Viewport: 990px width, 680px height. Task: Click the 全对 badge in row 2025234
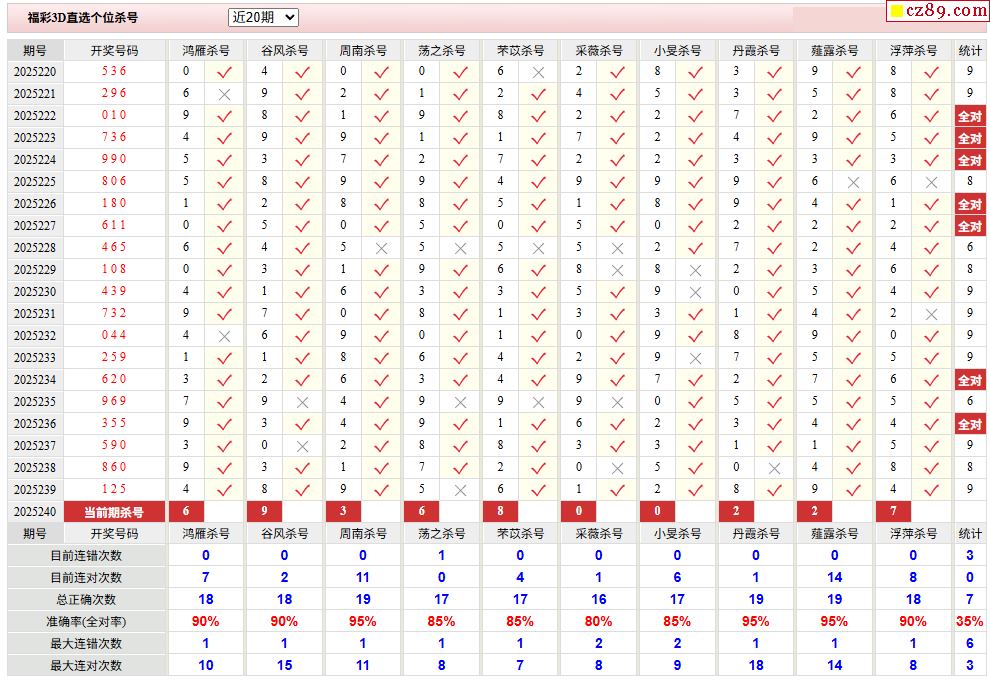click(970, 380)
